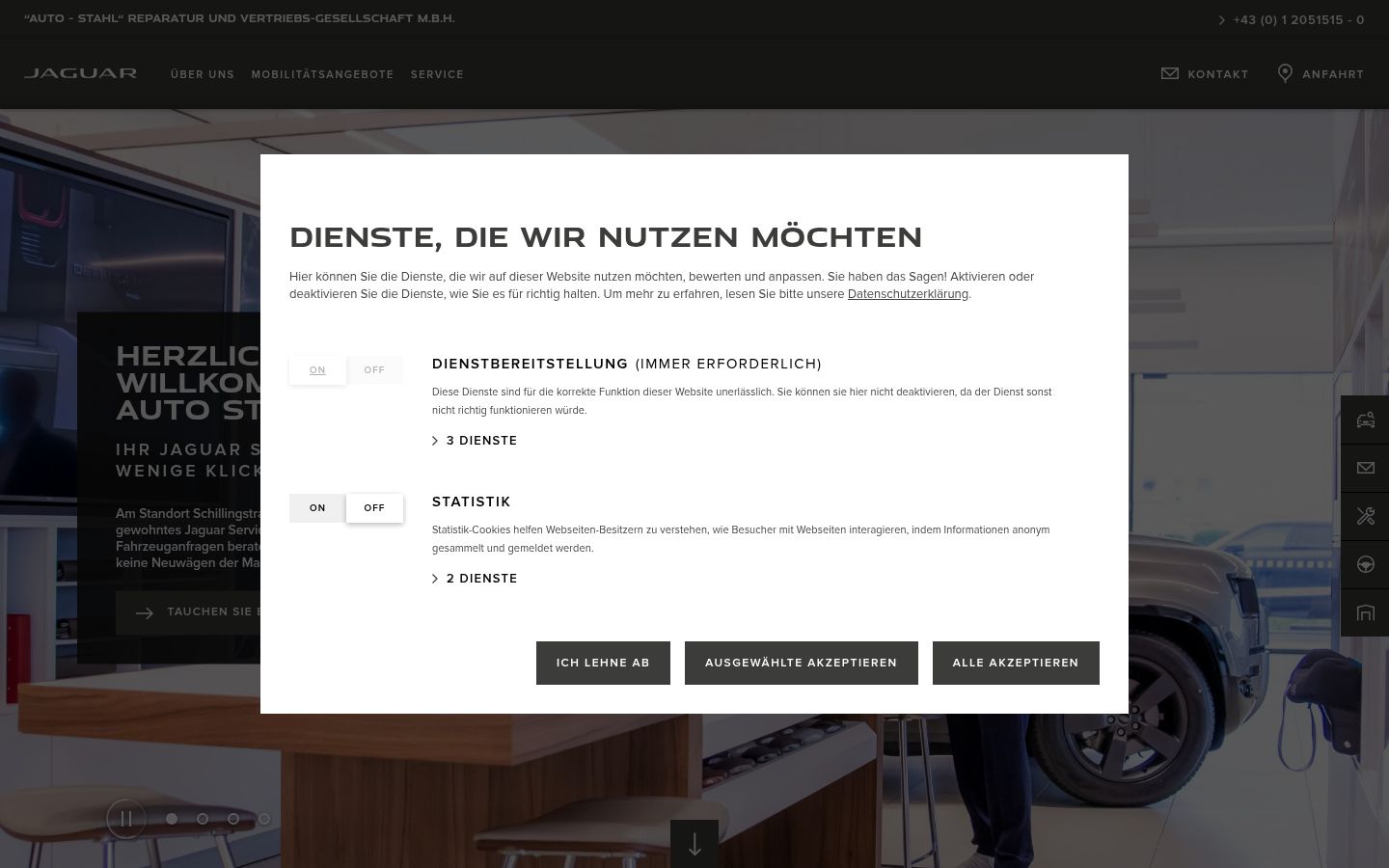Click the envelope icon next to Kontakt
Image resolution: width=1389 pixels, height=868 pixels.
[x=1170, y=73]
